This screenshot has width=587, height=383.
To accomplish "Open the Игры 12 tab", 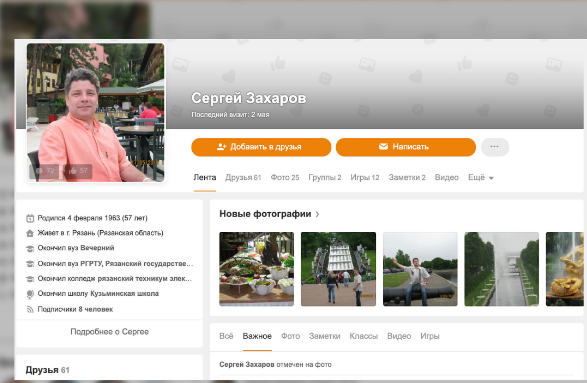I will click(365, 177).
